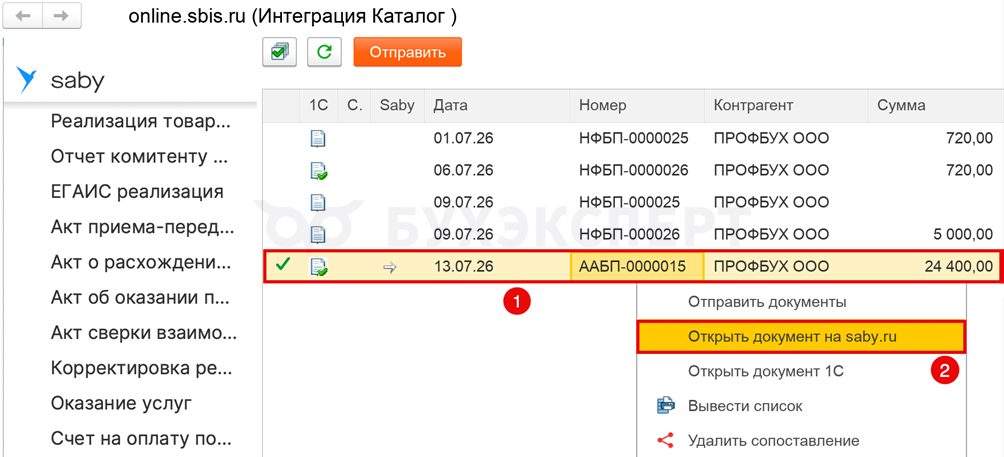Select number cell ААБП-0000015
This screenshot has width=1004, height=457.
(x=636, y=266)
